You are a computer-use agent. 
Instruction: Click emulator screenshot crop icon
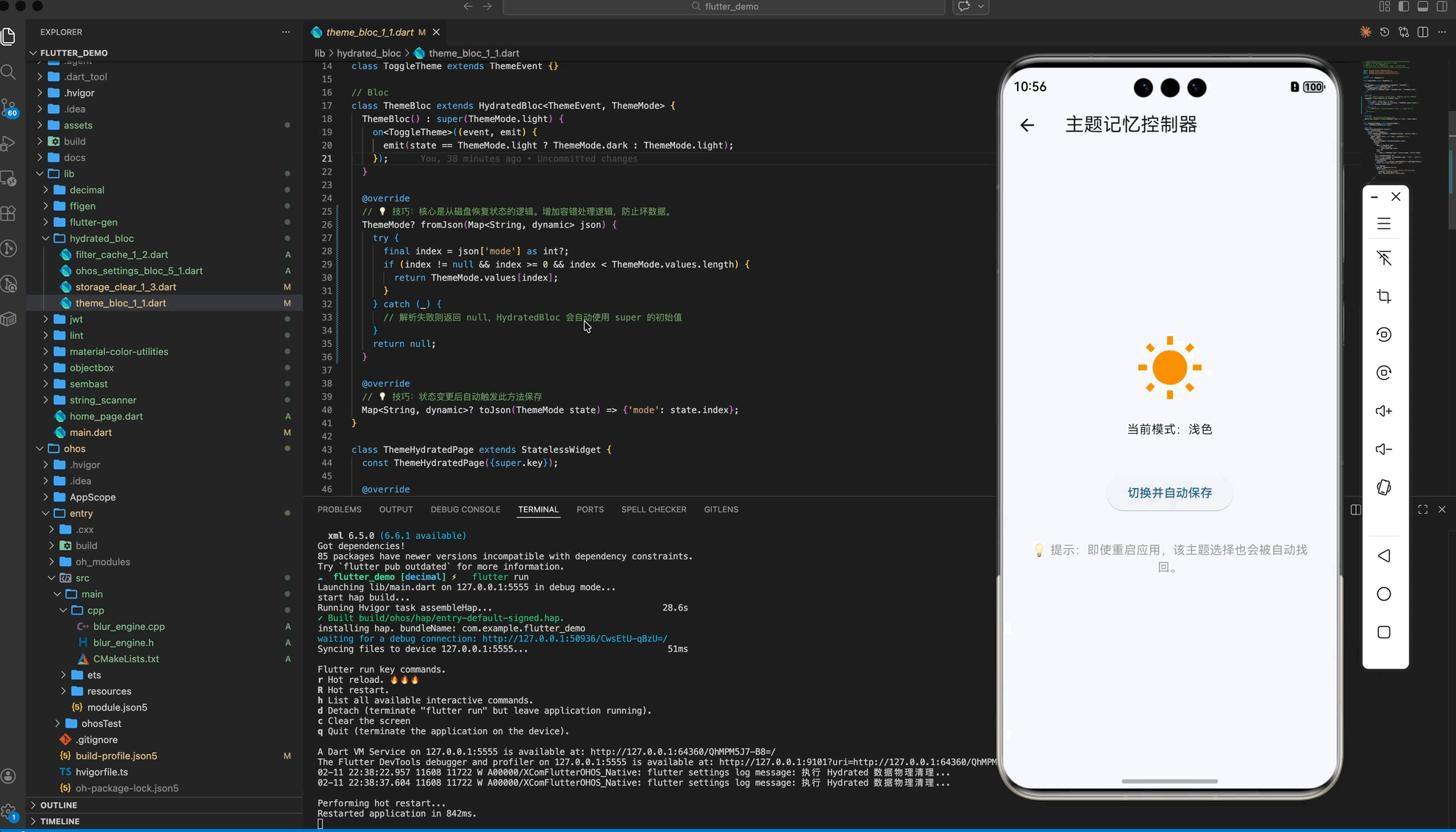[1384, 296]
